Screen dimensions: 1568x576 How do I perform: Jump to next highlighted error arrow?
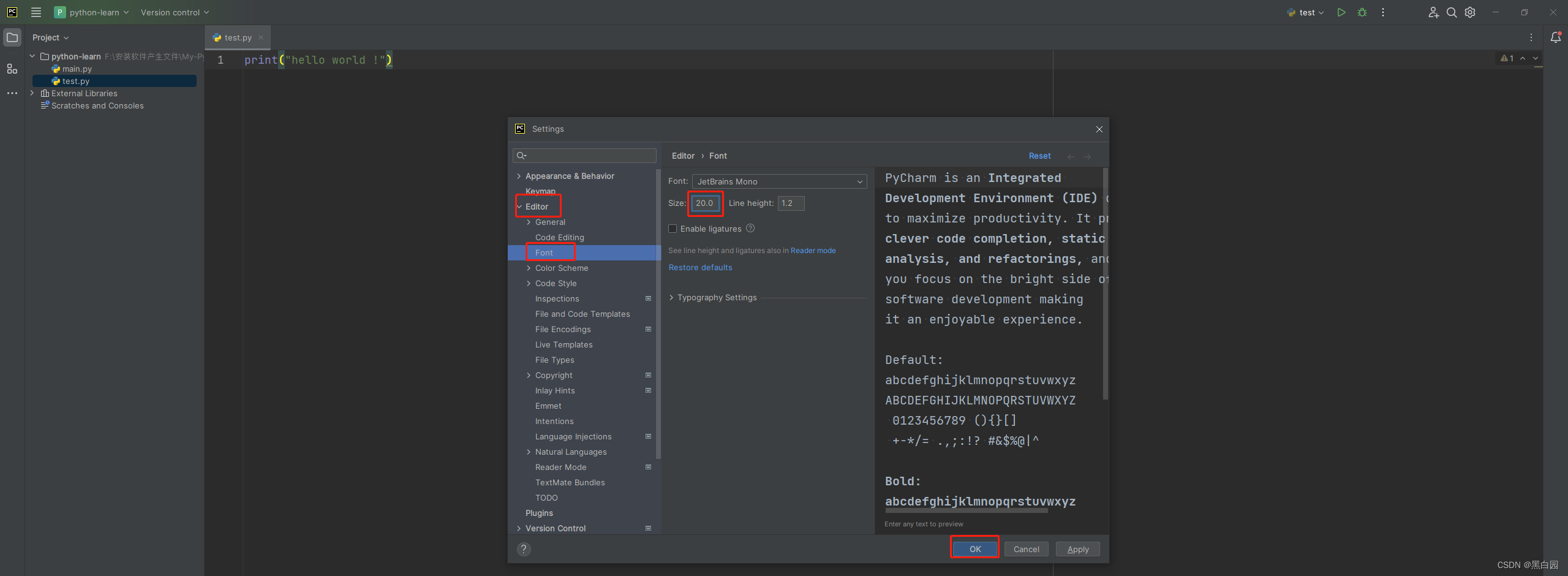(x=1536, y=58)
